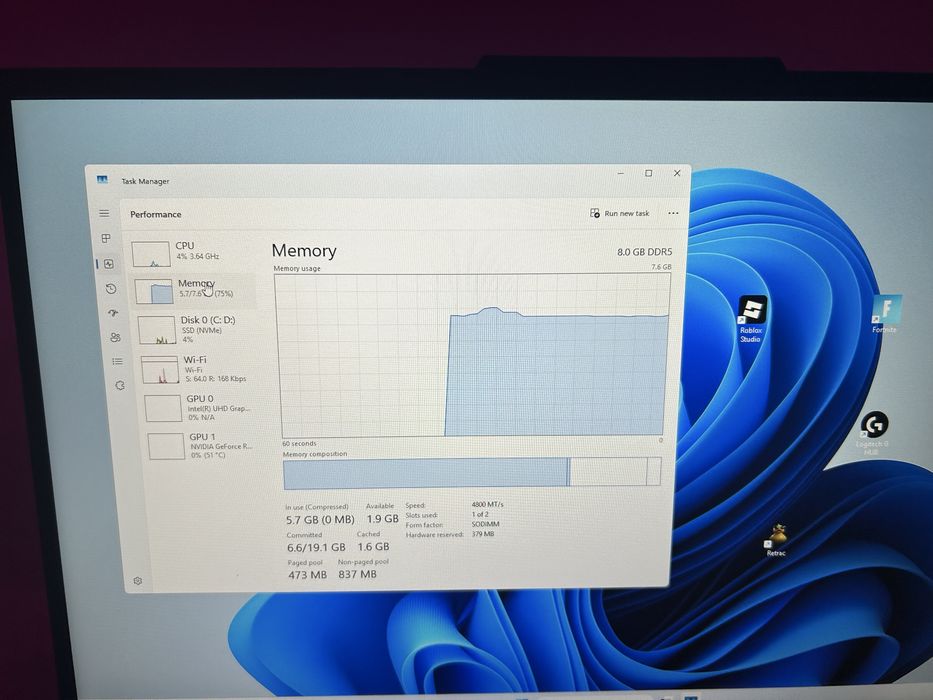Click the Wi-Fi mini throughput graph thumbnail

[160, 370]
